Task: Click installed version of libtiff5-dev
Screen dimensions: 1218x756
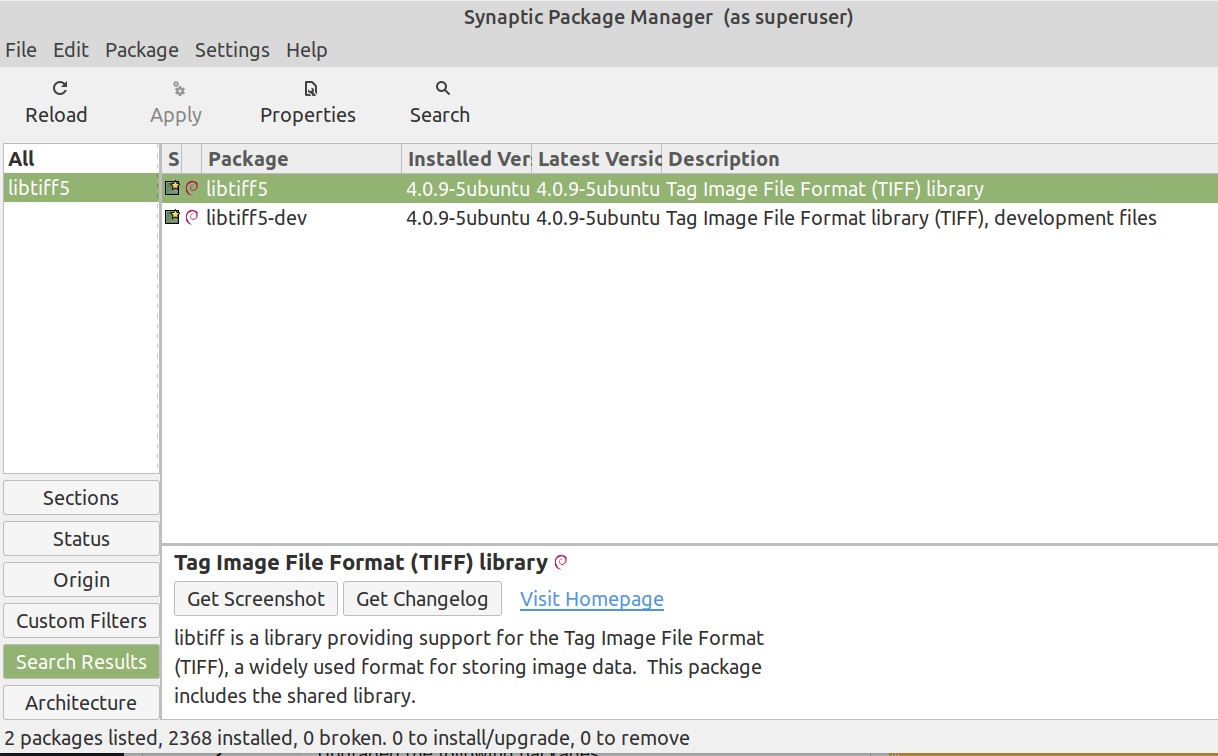Action: click(x=468, y=217)
